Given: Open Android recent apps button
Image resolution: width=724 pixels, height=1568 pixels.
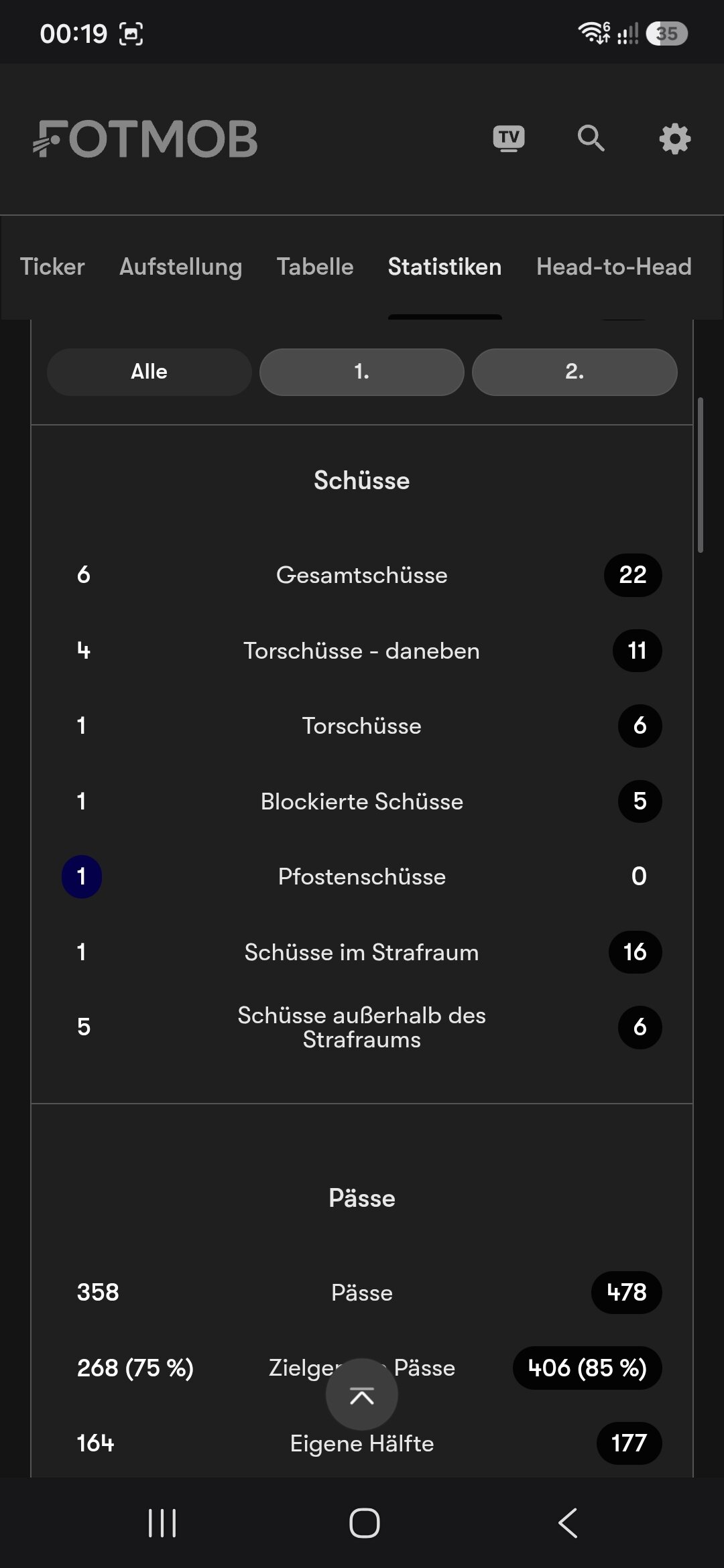Looking at the screenshot, I should (162, 1523).
